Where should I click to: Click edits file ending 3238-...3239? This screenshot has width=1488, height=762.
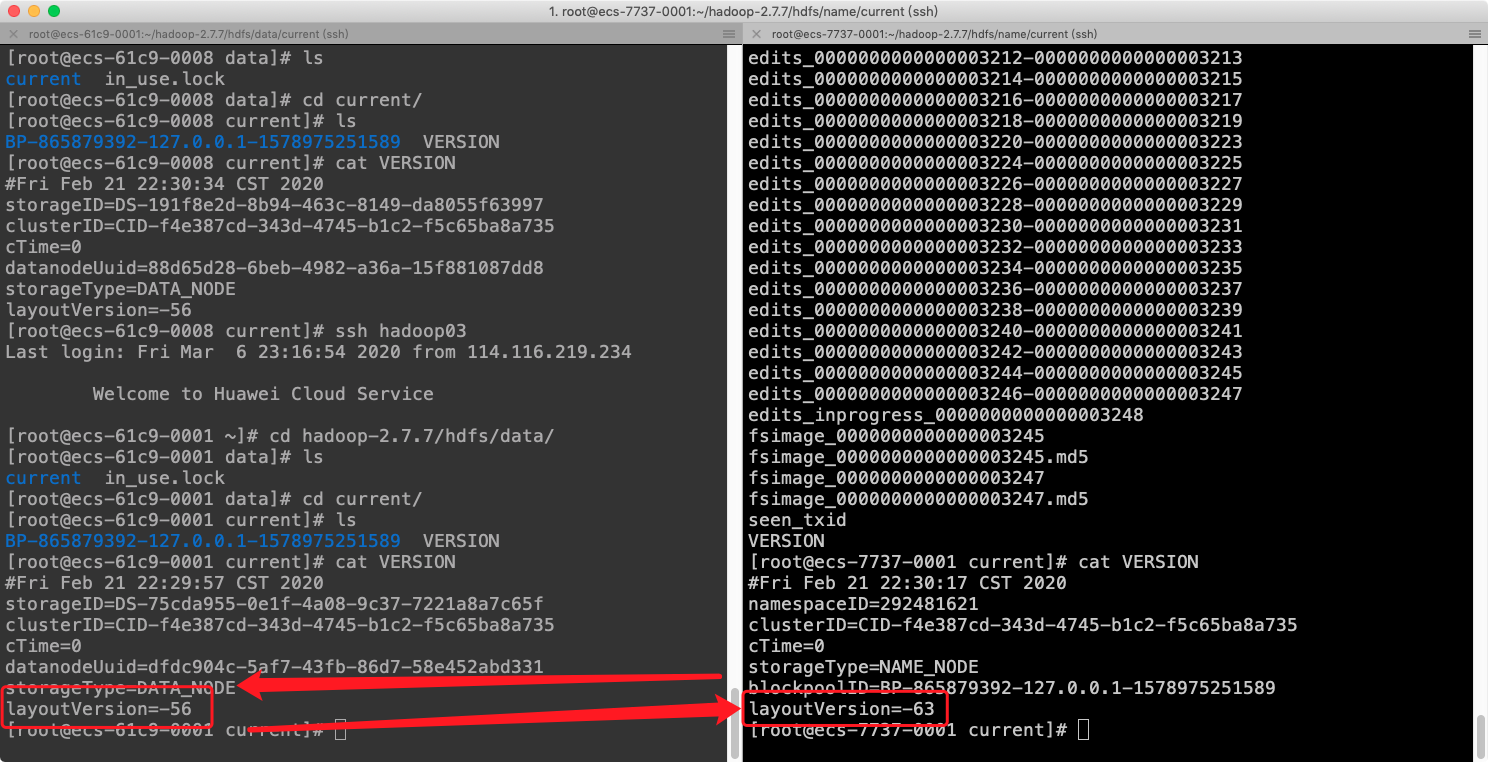point(995,310)
